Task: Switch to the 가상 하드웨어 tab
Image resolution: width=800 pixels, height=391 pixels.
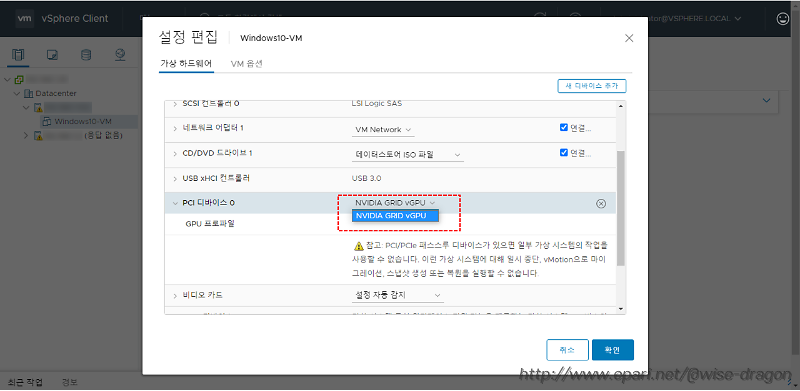Action: tap(186, 64)
